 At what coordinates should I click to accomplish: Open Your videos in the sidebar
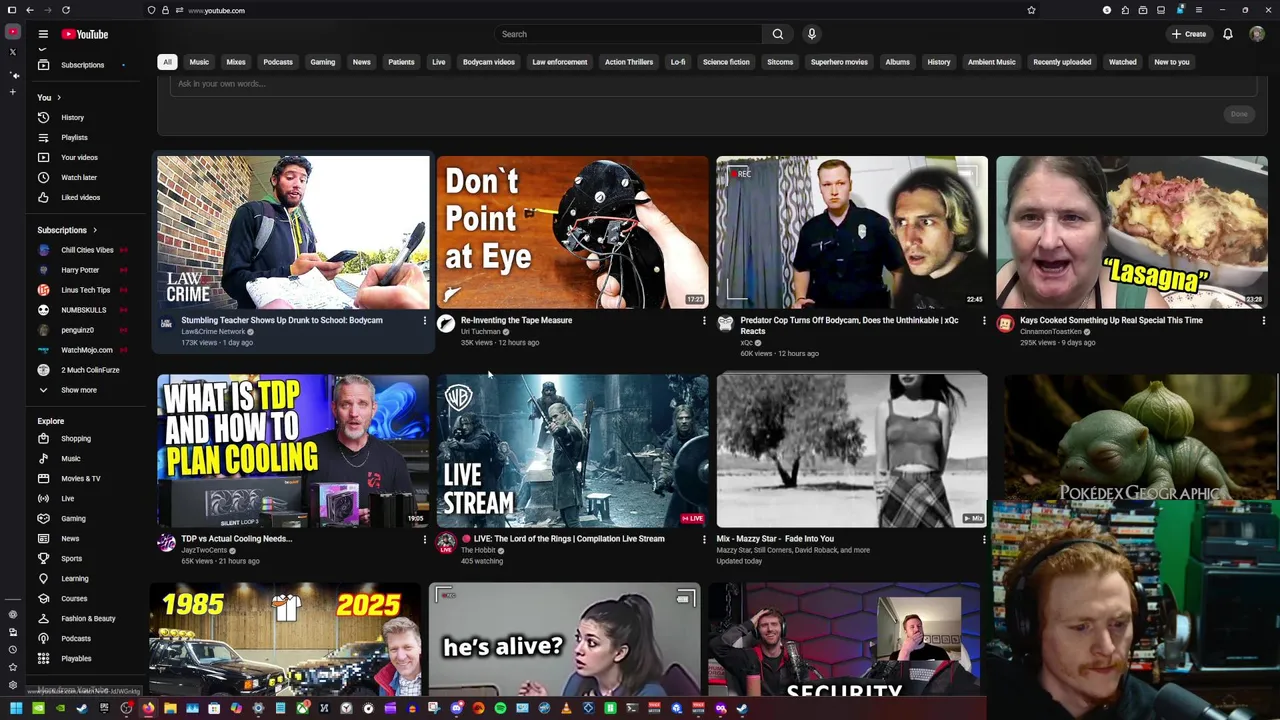80,157
